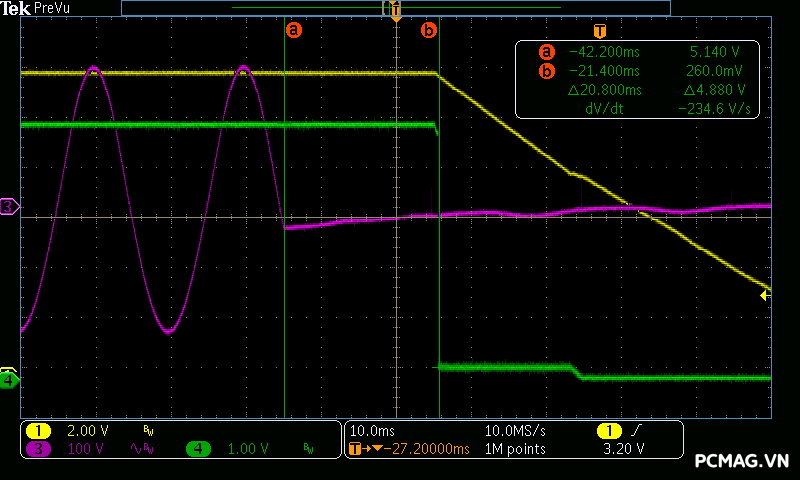This screenshot has width=800, height=480.
Task: Click the 2.00 V channel 1 scale value
Action: click(88, 431)
